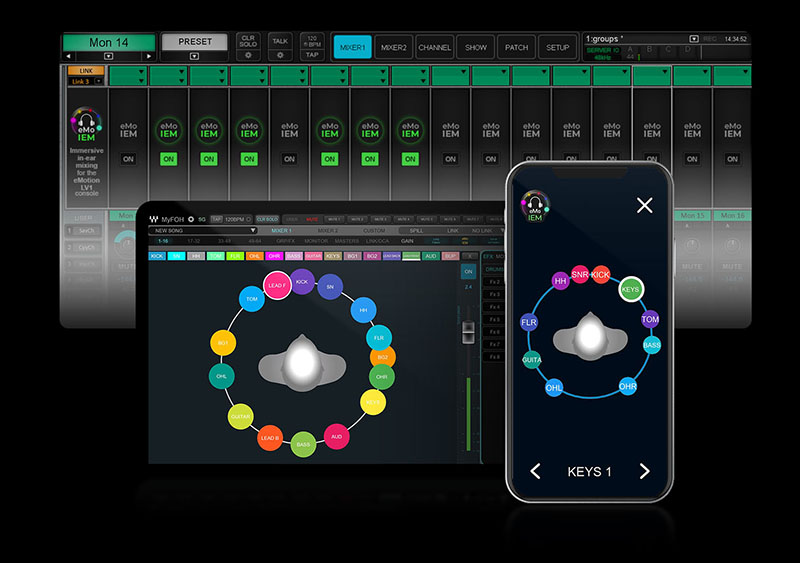Tap the OHL node on the phone
This screenshot has width=800, height=563.
point(554,387)
